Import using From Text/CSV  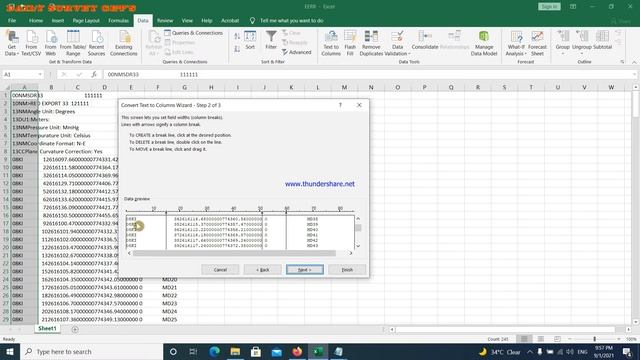tap(31, 42)
